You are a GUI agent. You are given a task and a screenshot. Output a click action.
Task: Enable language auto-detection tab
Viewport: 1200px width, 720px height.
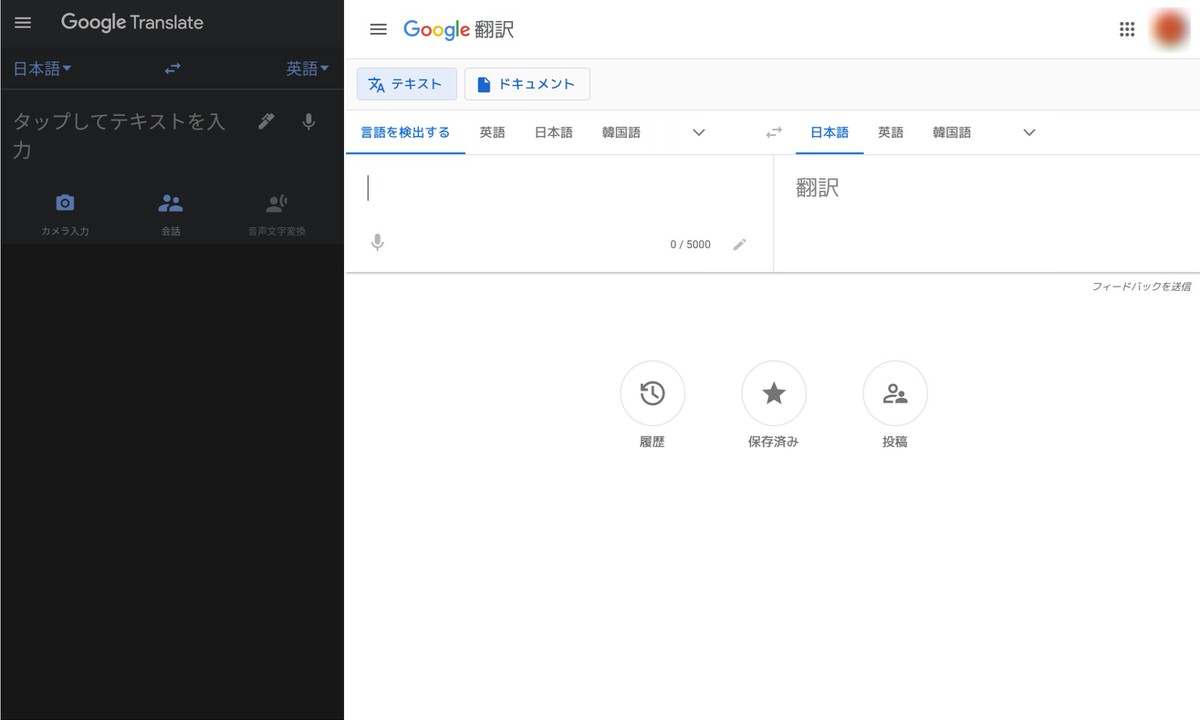[405, 131]
